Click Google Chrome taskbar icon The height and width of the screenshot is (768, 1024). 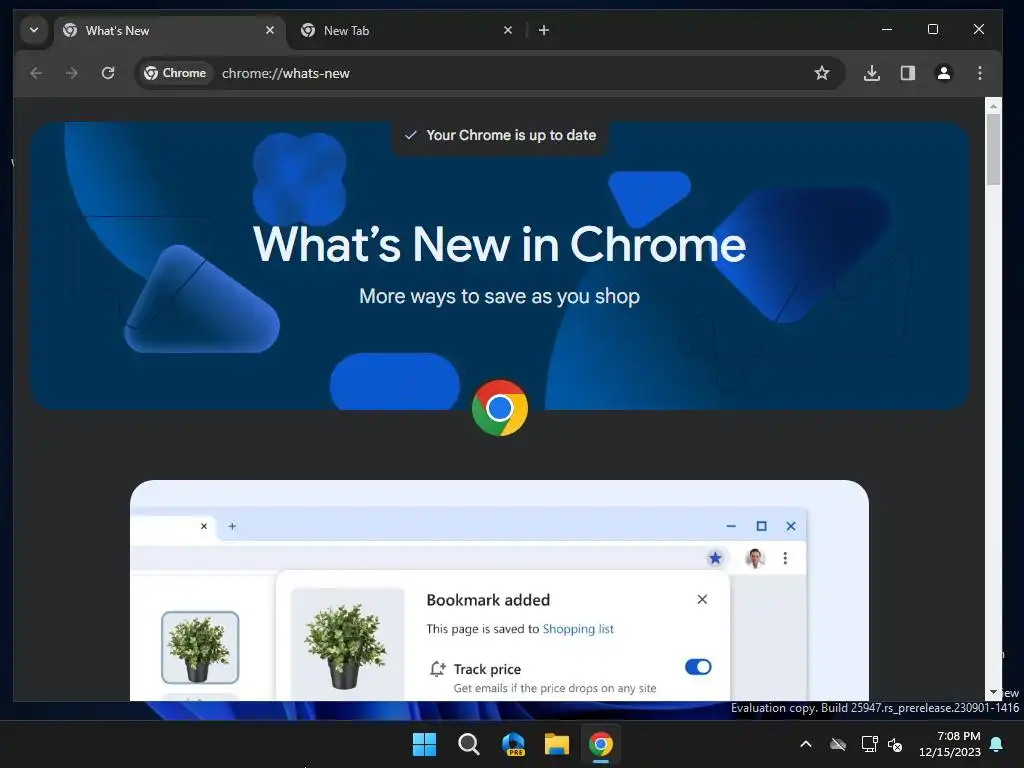coord(601,744)
